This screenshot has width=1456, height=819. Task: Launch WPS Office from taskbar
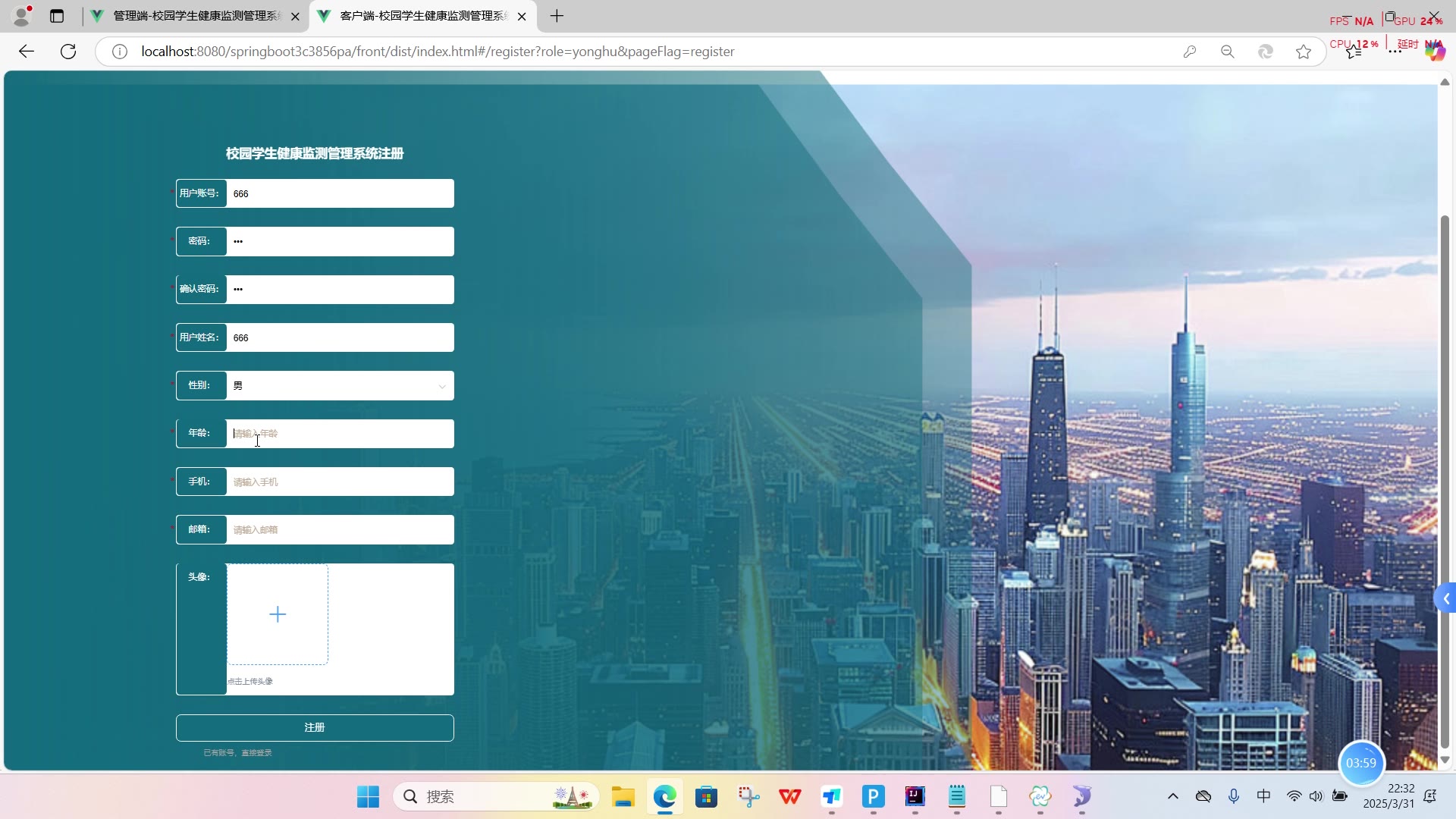[789, 796]
